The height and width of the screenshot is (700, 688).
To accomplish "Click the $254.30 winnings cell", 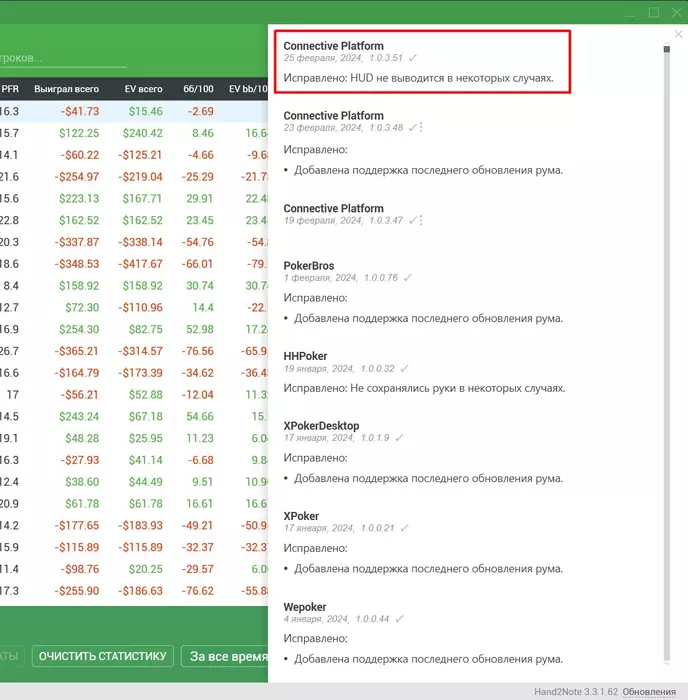I will coord(79,329).
